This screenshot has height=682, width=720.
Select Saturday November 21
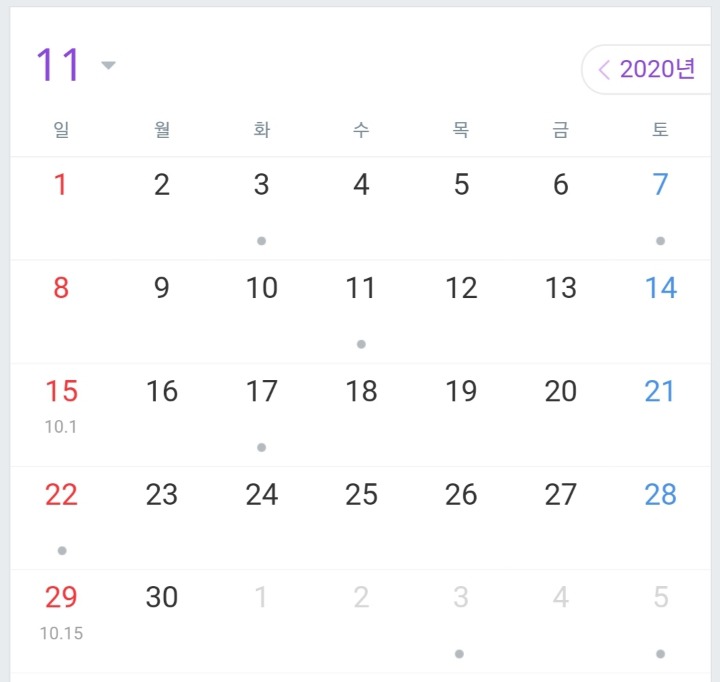(660, 391)
